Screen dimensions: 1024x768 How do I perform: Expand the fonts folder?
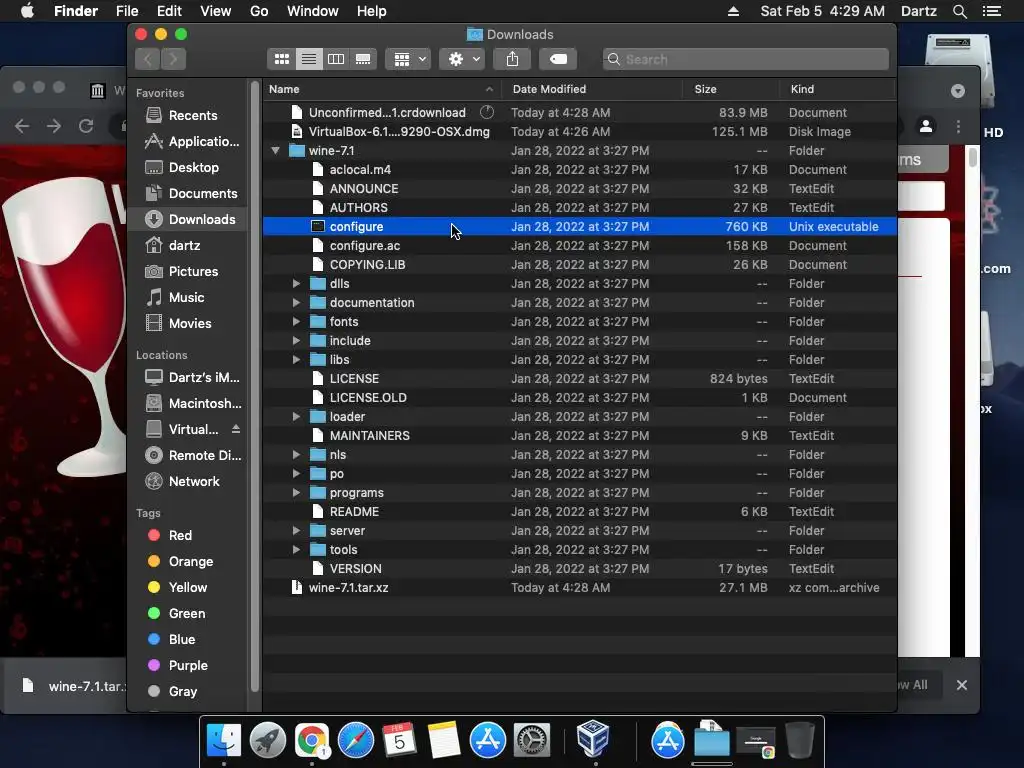pyautogui.click(x=296, y=322)
